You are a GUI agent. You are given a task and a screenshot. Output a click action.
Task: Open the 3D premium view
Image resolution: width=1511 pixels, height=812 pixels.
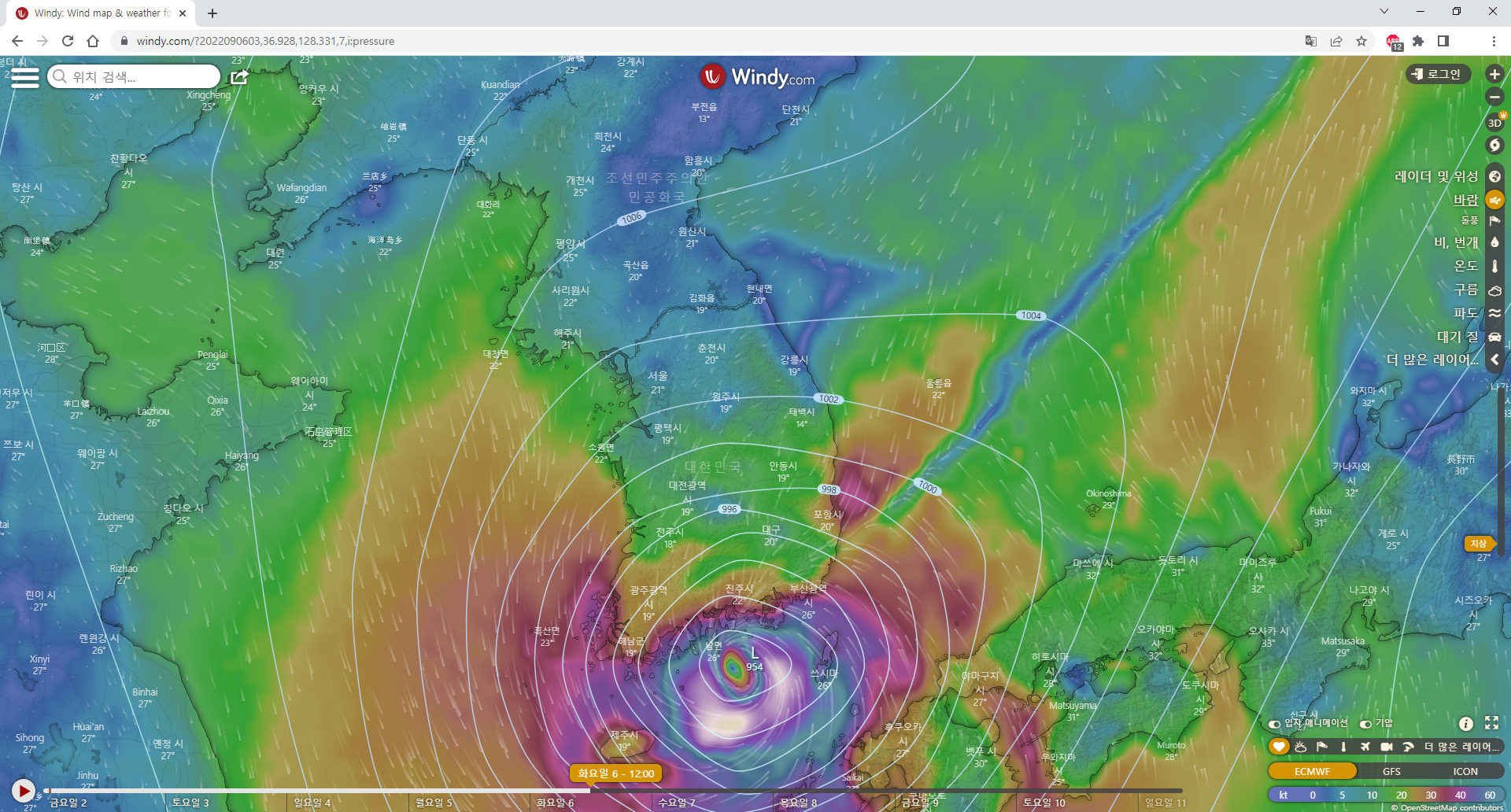(1494, 123)
